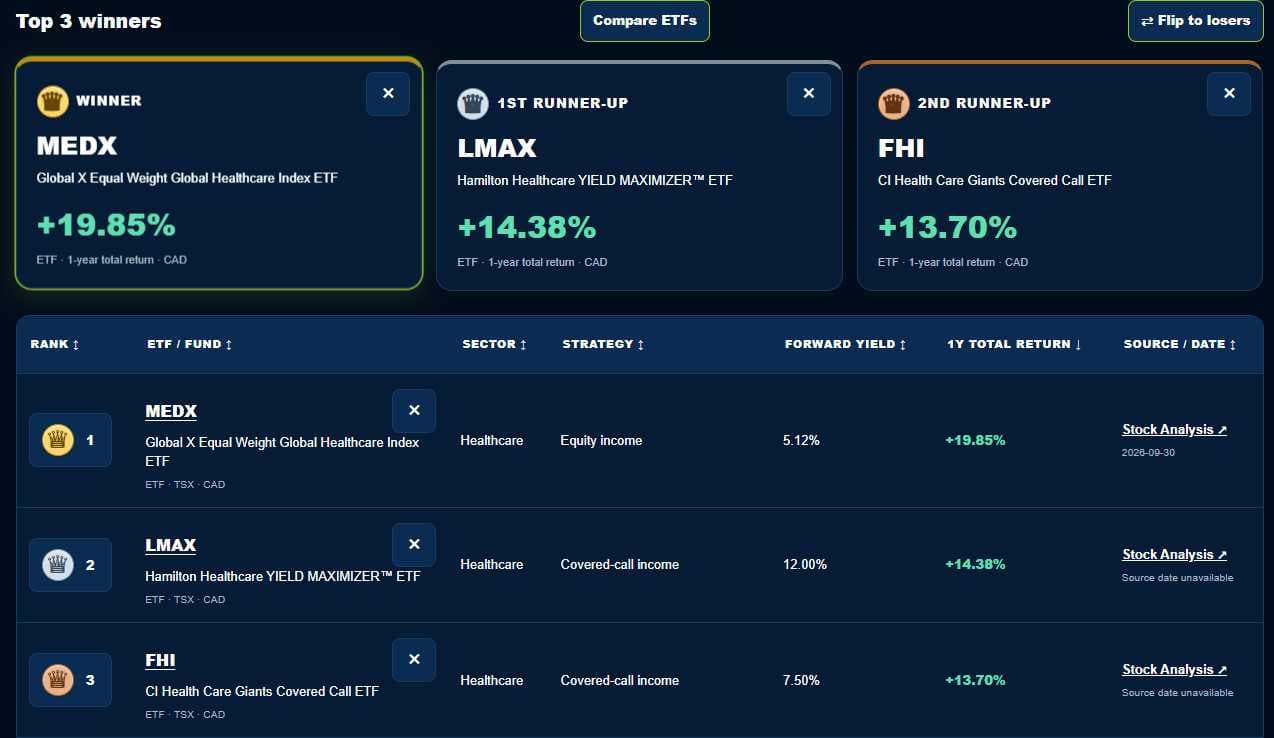Sort by 1Y Total Return header
Viewport: 1274px width, 738px height.
pyautogui.click(x=1015, y=344)
